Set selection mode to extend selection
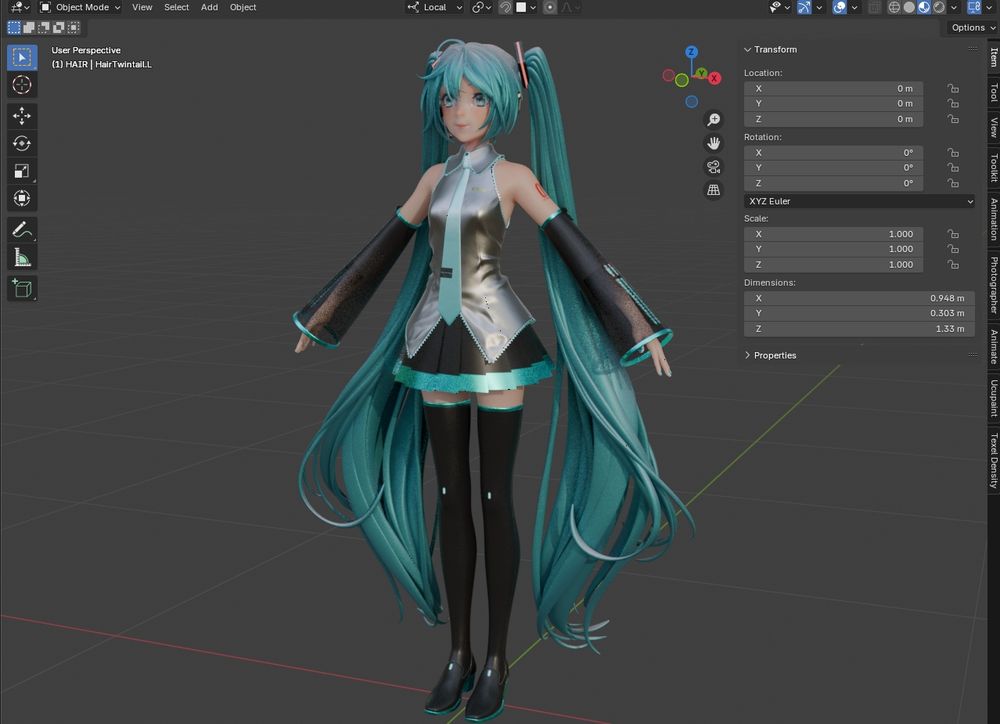The height and width of the screenshot is (724, 1000). pyautogui.click(x=29, y=27)
